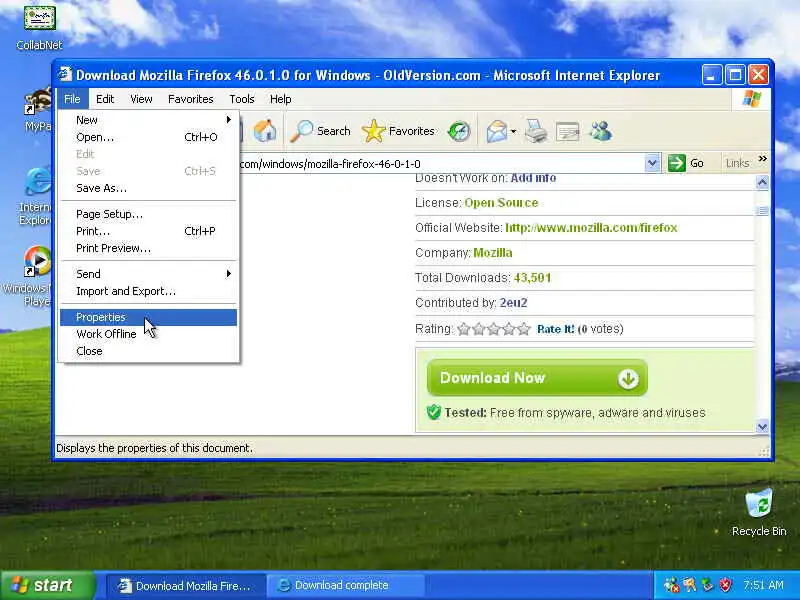This screenshot has height=600, width=800.
Task: Choose Close from File menu
Action: (148, 352)
